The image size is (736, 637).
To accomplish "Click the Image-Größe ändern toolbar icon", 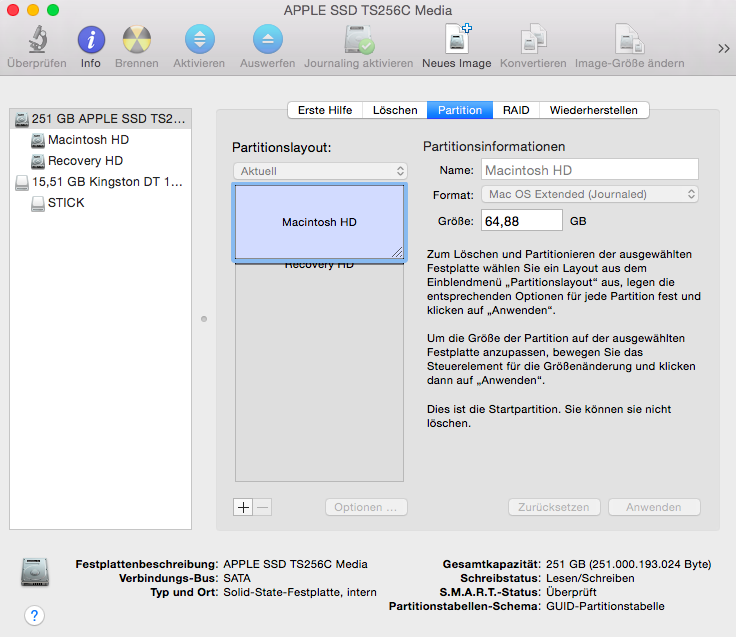I will [x=629, y=38].
